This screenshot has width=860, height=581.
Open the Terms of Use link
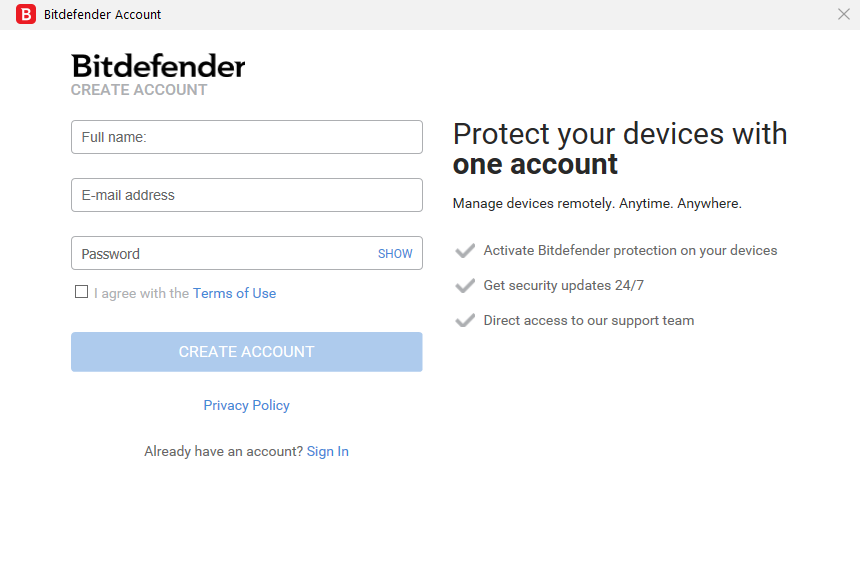coord(234,293)
